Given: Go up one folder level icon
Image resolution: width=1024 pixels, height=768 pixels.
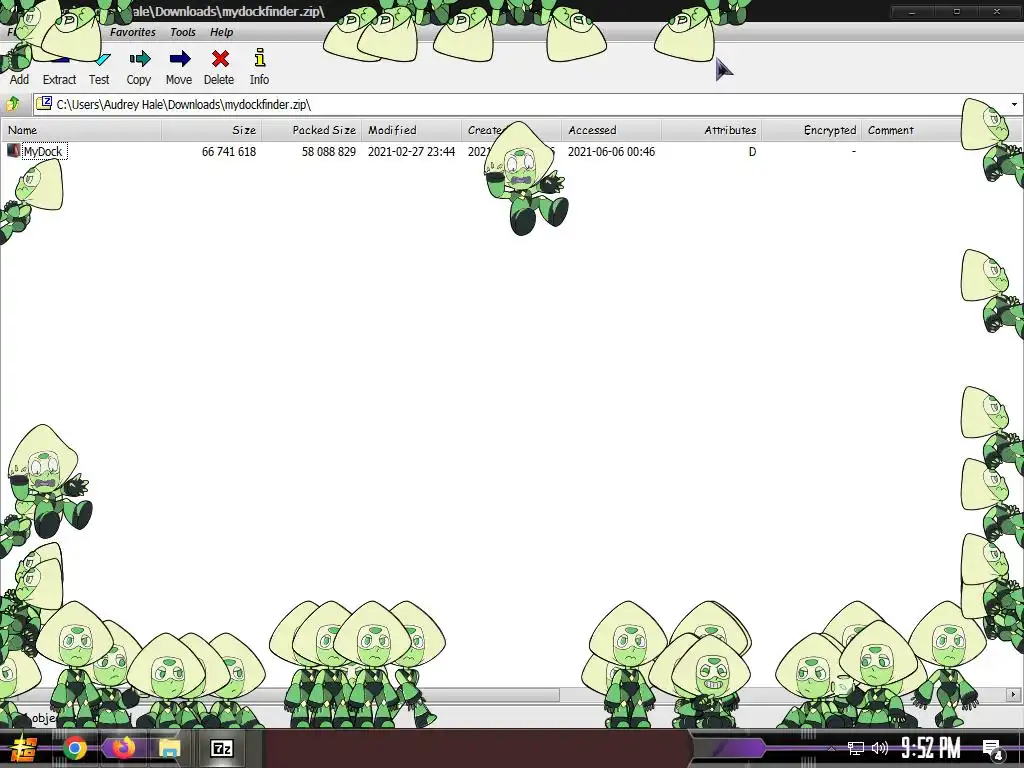Looking at the screenshot, I should tap(13, 104).
